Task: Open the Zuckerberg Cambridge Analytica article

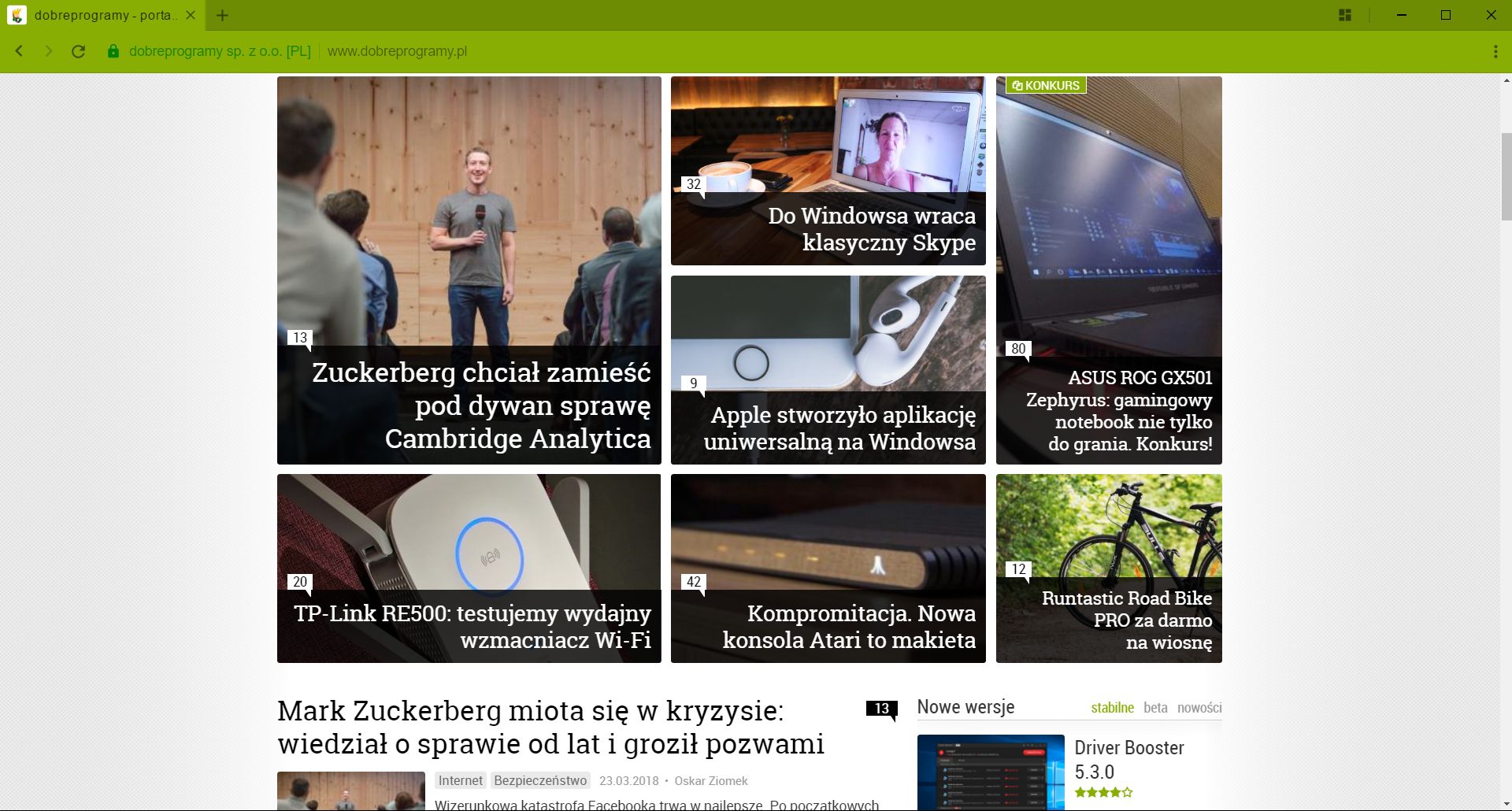Action: [480, 405]
